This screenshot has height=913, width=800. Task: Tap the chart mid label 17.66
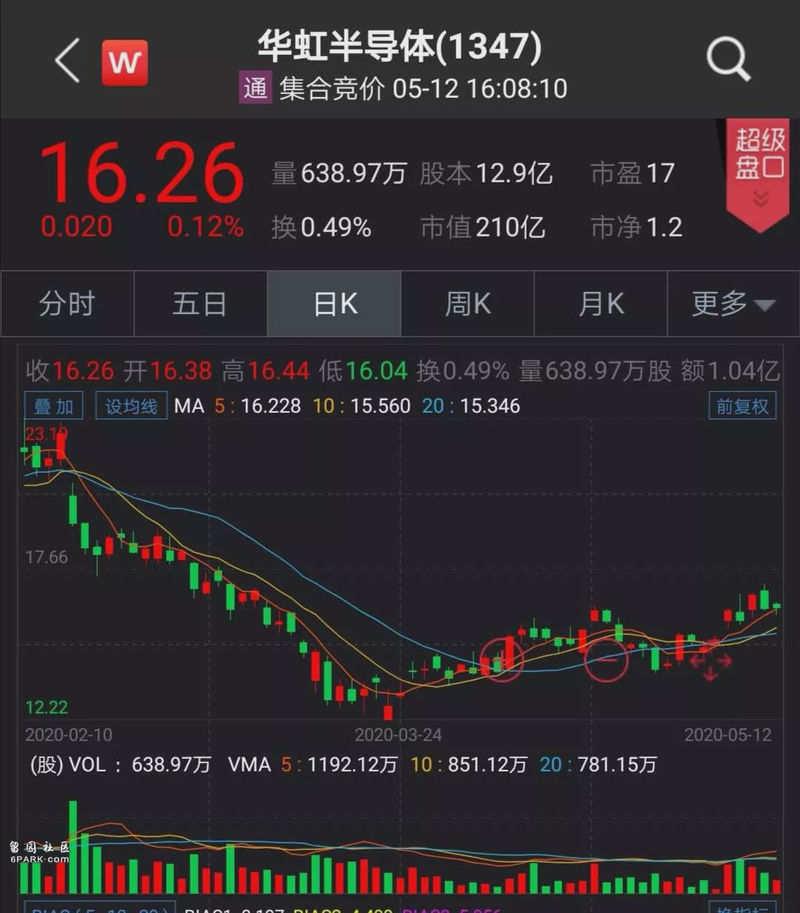tap(47, 557)
